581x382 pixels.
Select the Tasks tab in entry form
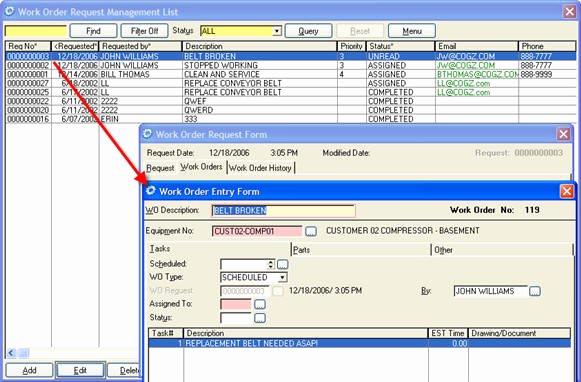coord(160,249)
